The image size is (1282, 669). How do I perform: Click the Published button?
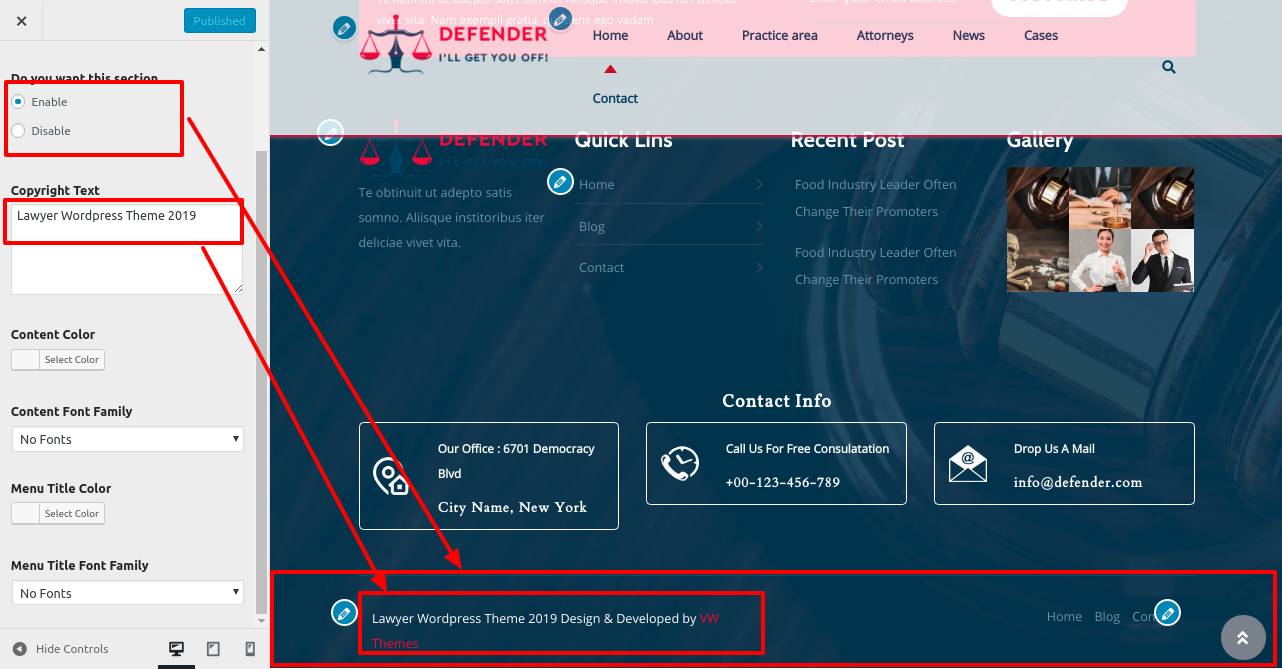(220, 21)
